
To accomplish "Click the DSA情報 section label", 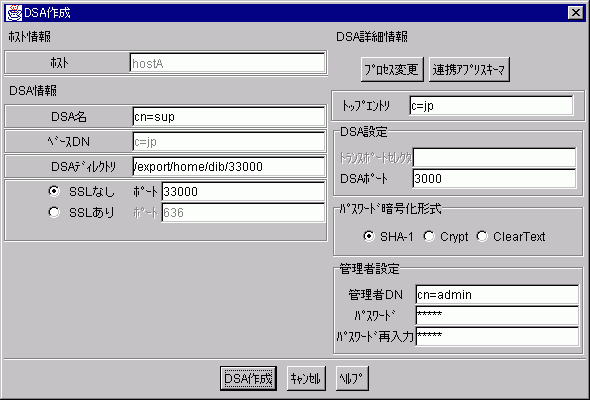I will [x=33, y=90].
